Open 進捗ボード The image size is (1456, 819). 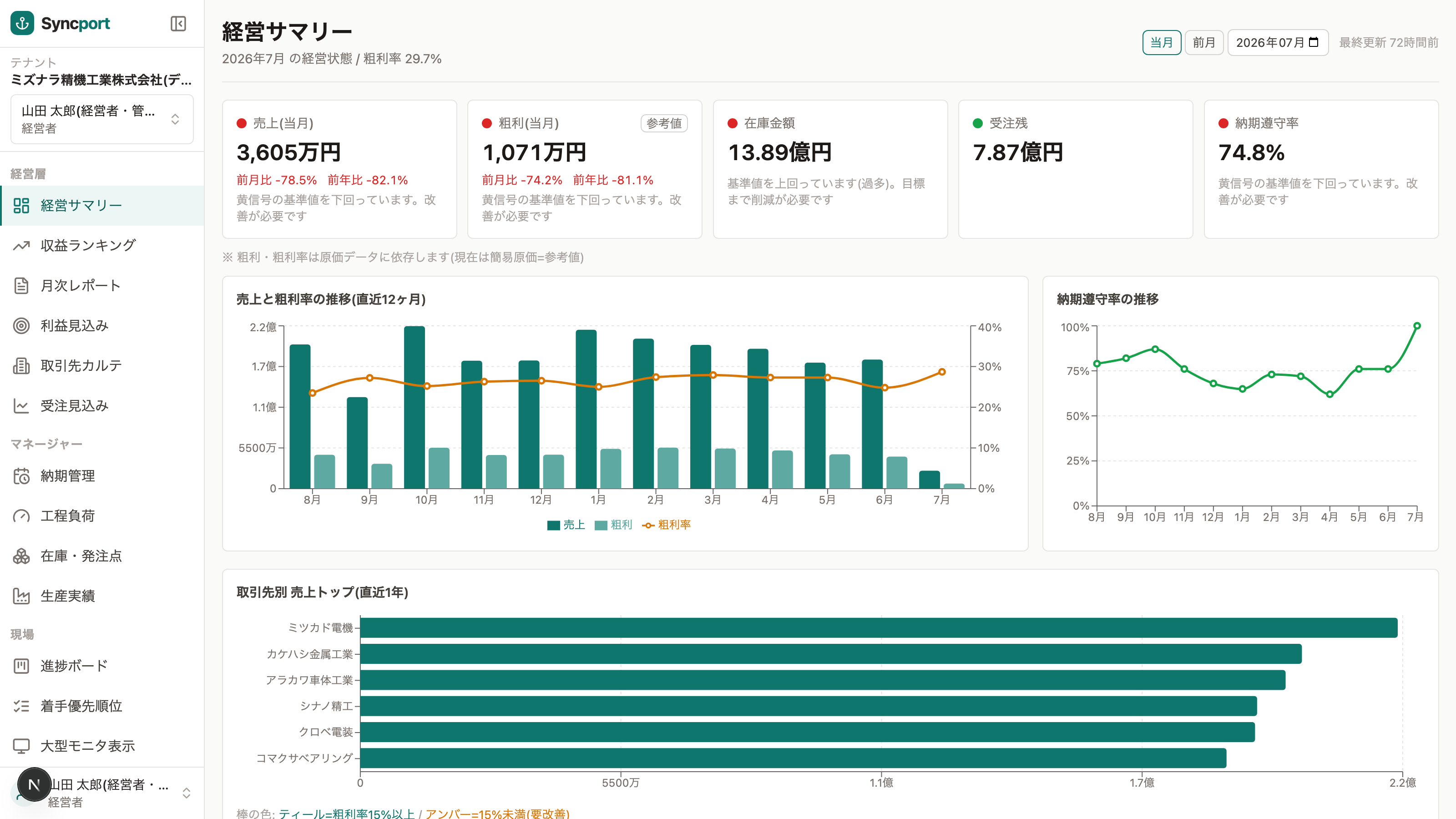pos(102,666)
